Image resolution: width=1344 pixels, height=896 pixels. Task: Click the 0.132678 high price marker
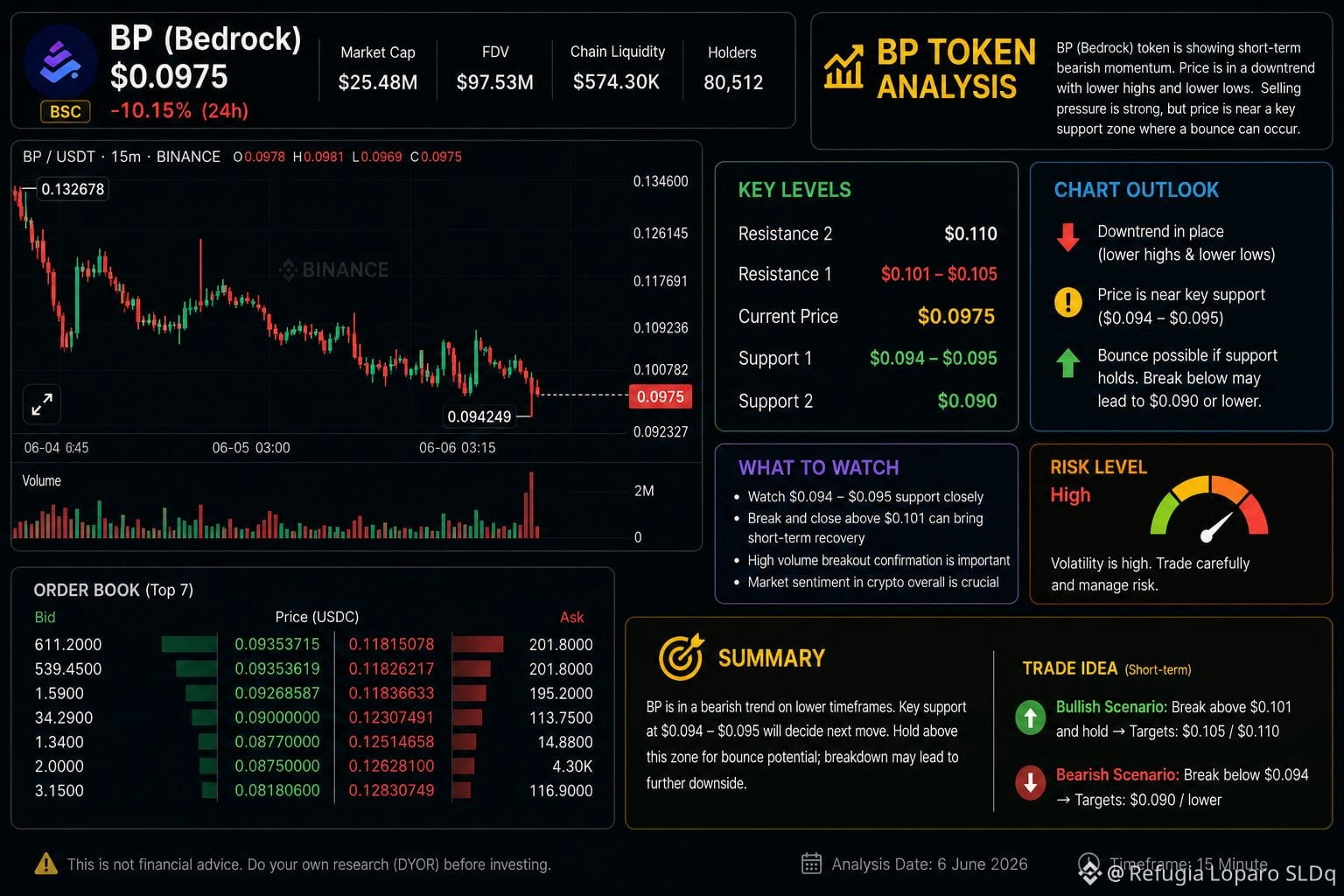73,189
